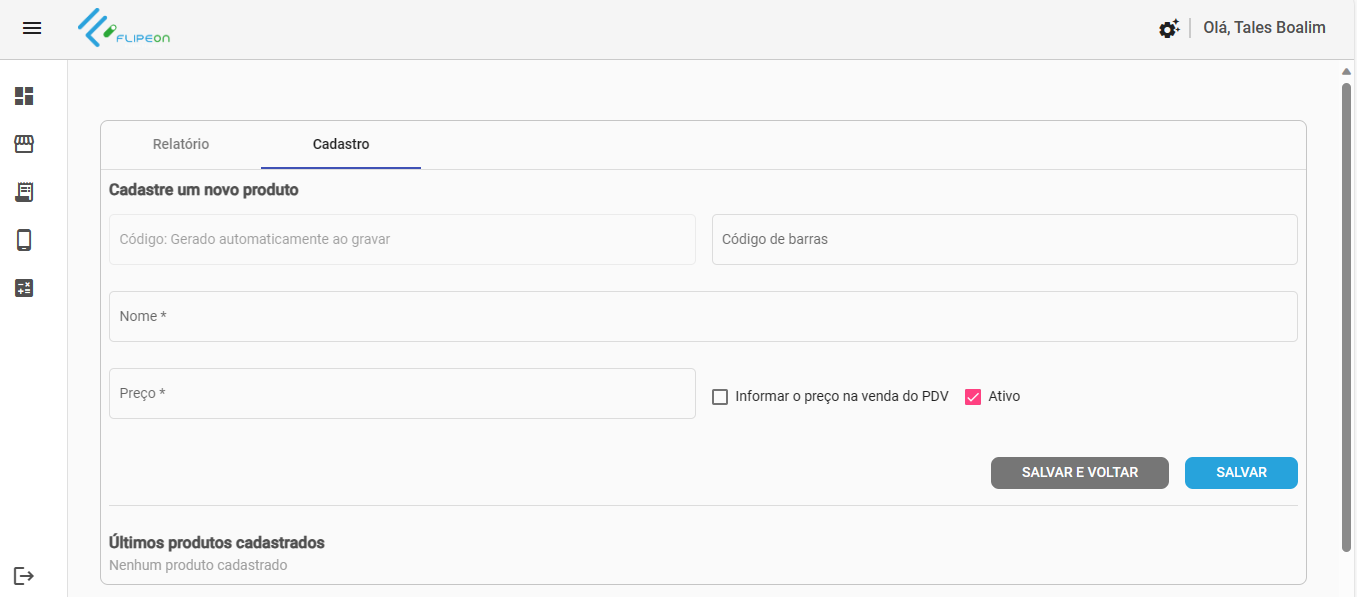This screenshot has height=597, width=1357.
Task: Select the Cadastro tab
Action: point(341,144)
